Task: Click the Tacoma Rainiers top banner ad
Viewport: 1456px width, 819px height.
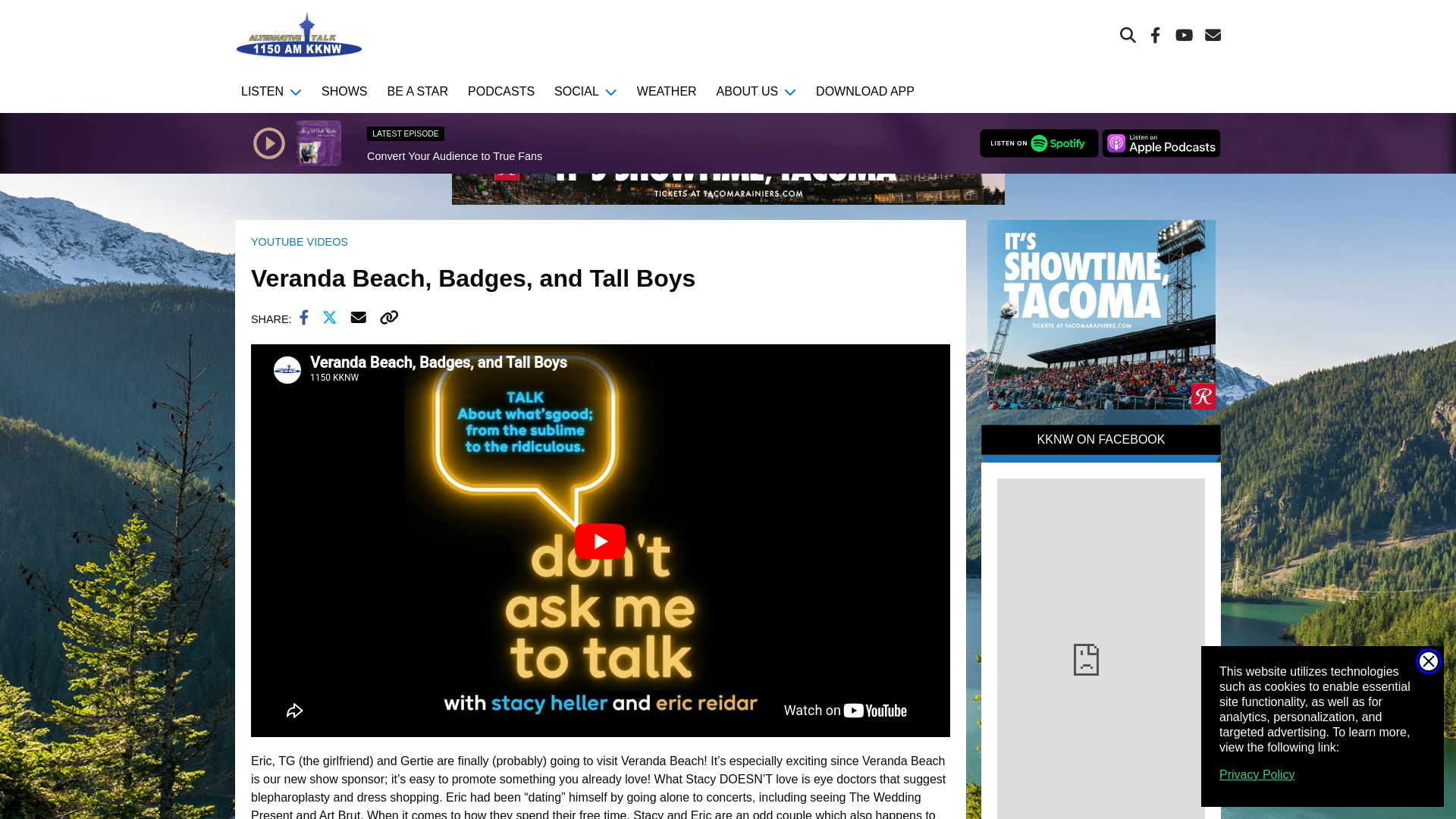Action: (728, 189)
